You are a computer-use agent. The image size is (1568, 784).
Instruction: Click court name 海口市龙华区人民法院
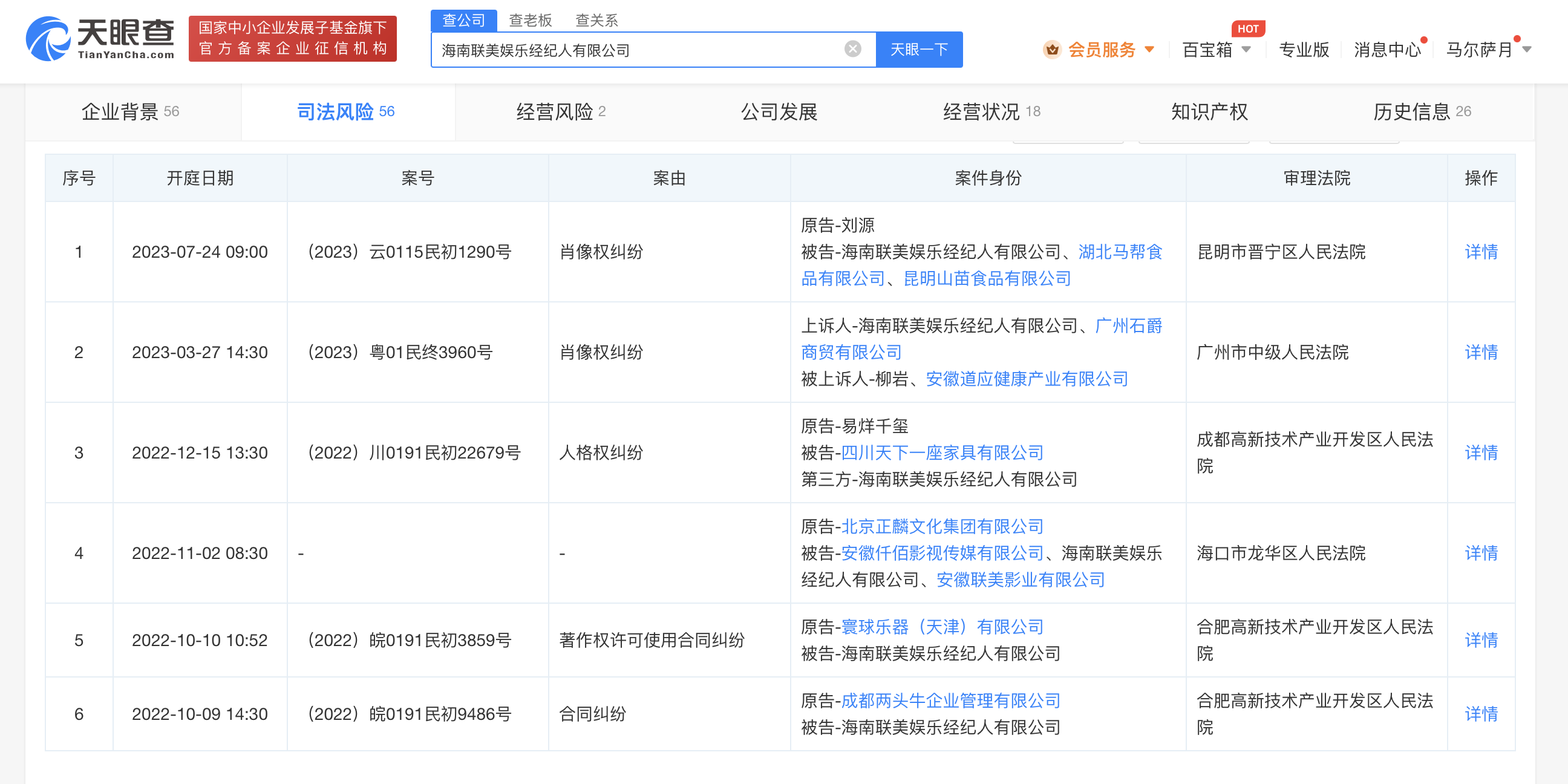[x=1281, y=554]
